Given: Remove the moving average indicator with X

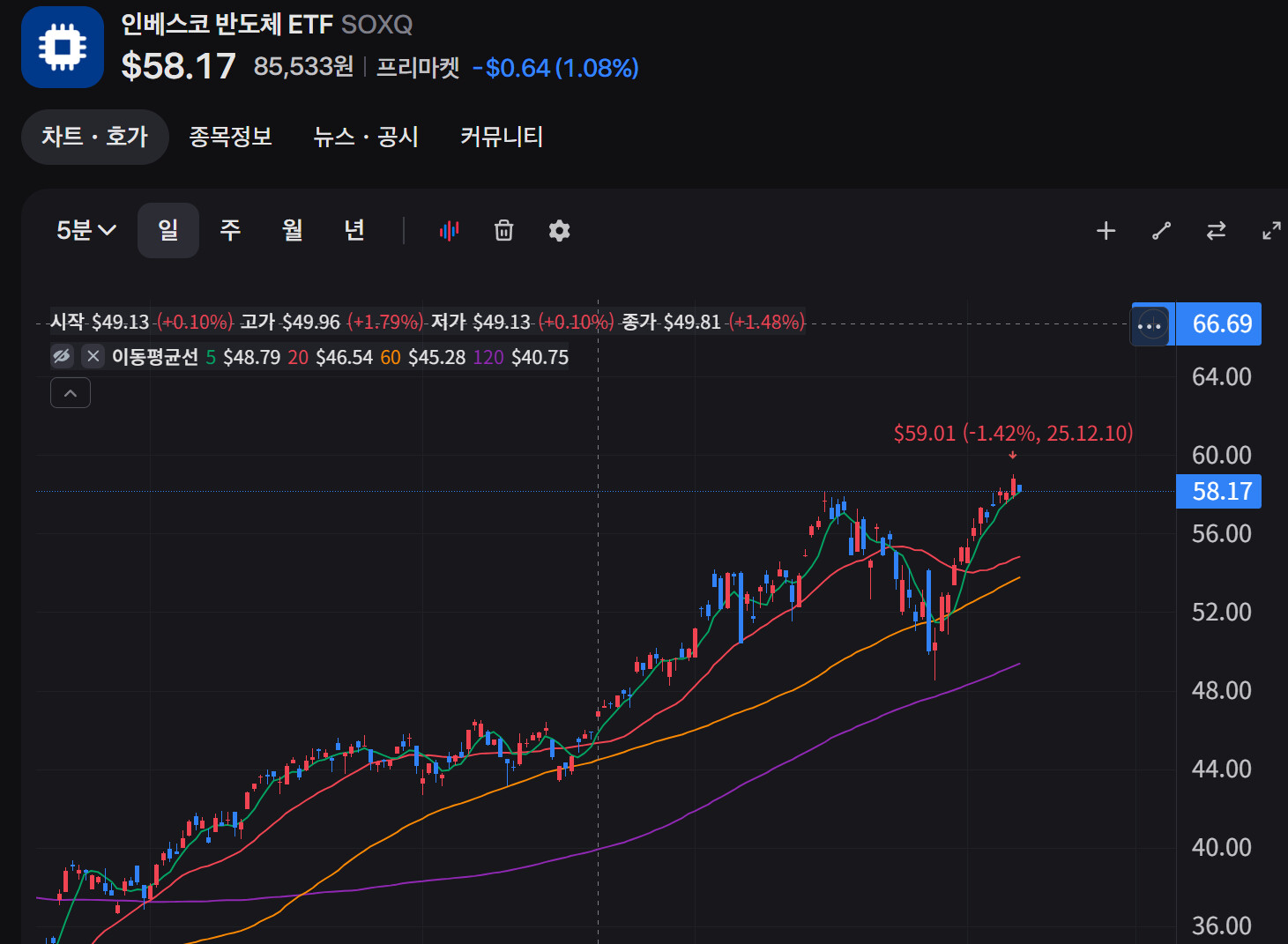Looking at the screenshot, I should coord(93,356).
